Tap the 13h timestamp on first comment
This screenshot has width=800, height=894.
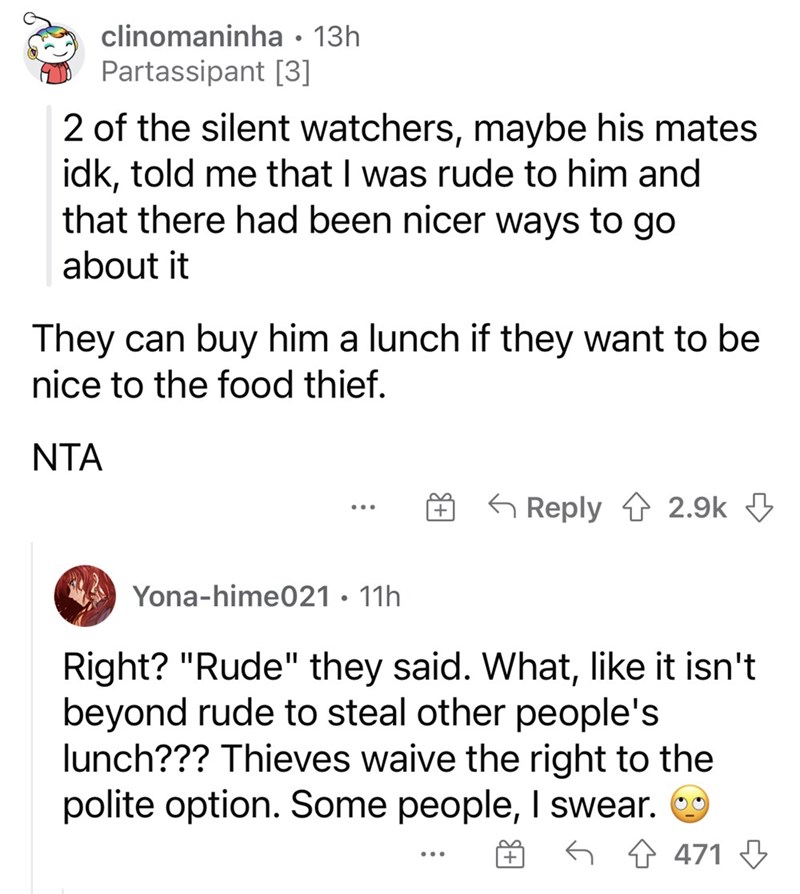[336, 37]
